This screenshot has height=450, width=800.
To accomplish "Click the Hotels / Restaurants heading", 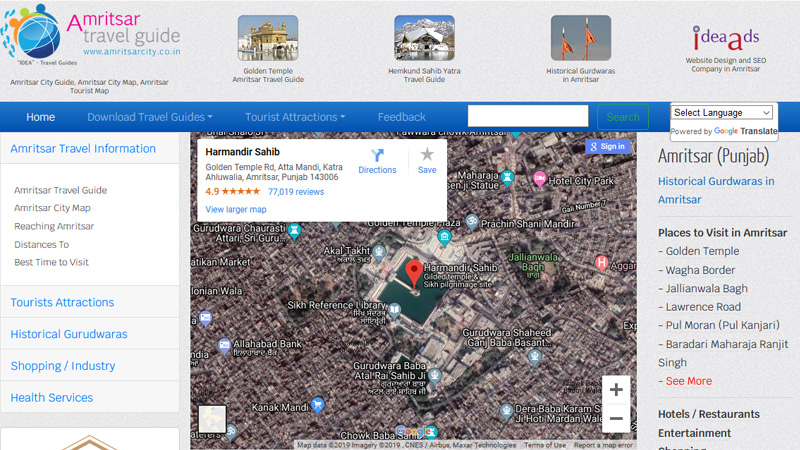I will click(x=709, y=414).
